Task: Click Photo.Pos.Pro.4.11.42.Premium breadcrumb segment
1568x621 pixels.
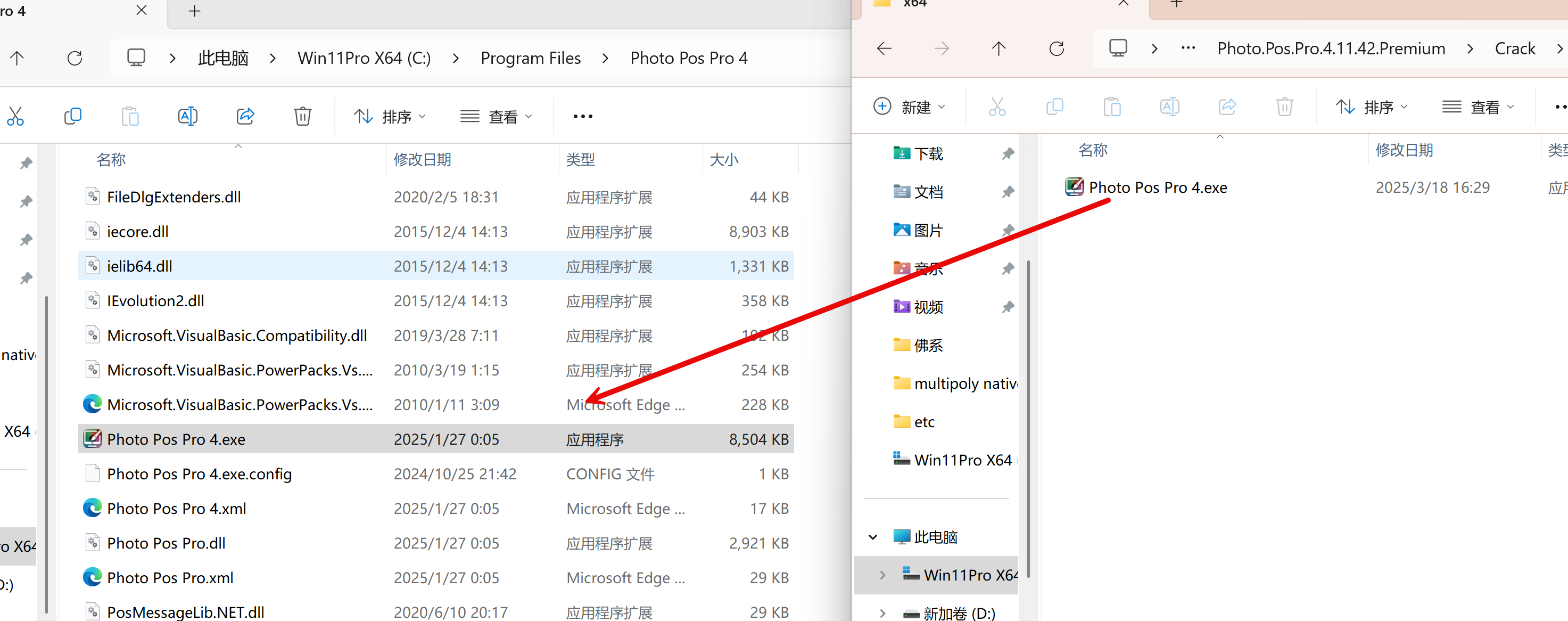Action: click(x=1331, y=48)
